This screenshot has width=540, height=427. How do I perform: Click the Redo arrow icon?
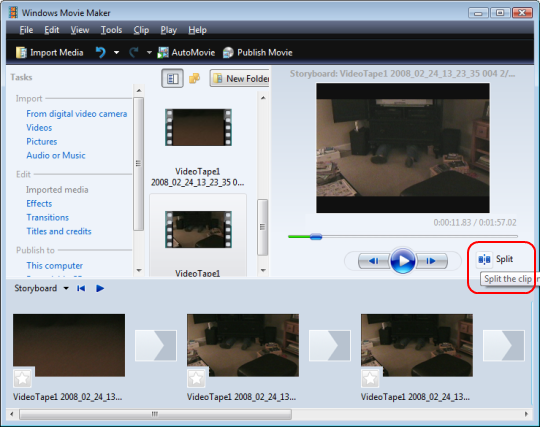pyautogui.click(x=134, y=52)
